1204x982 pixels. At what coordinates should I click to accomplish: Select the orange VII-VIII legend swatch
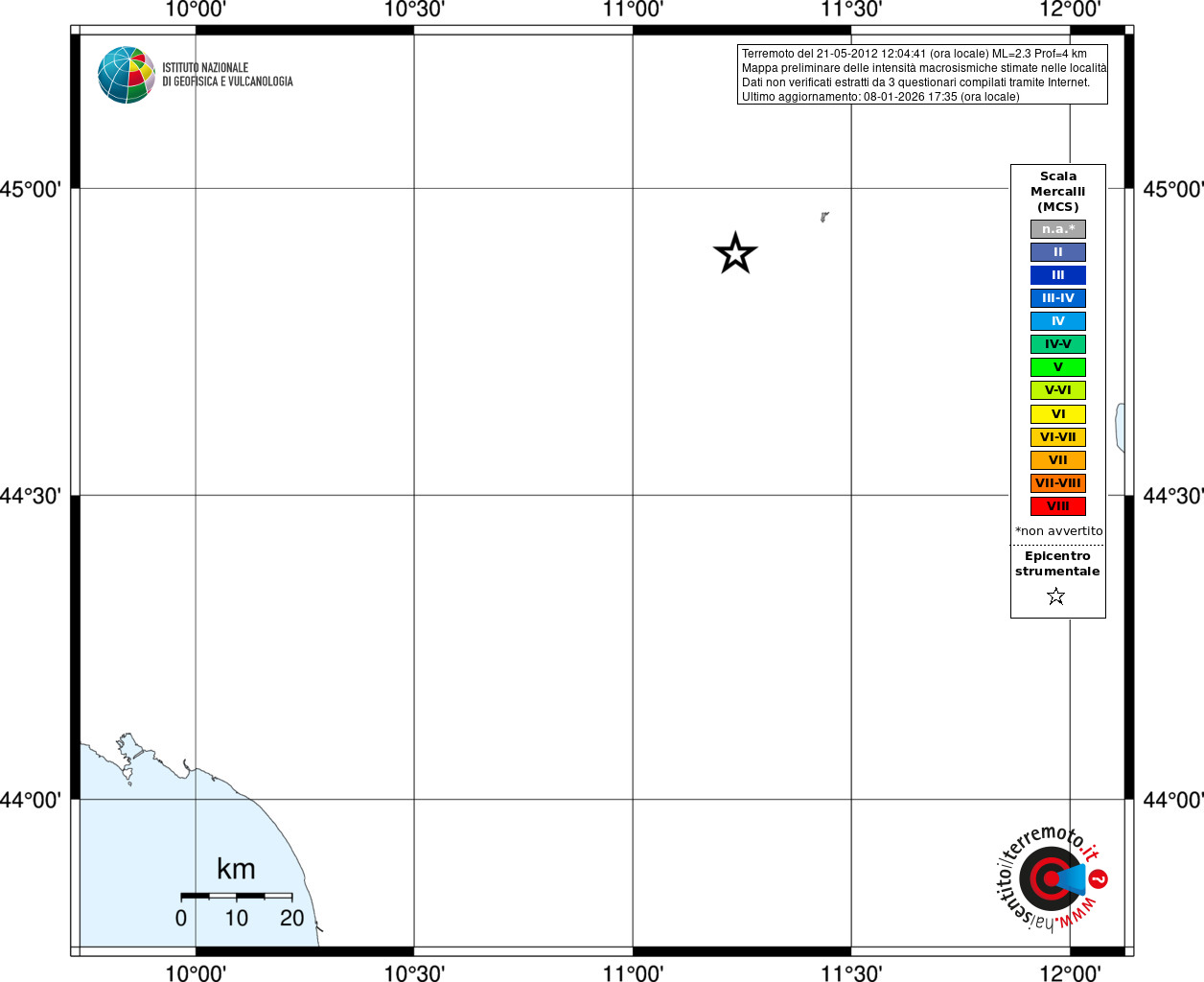click(x=1058, y=483)
